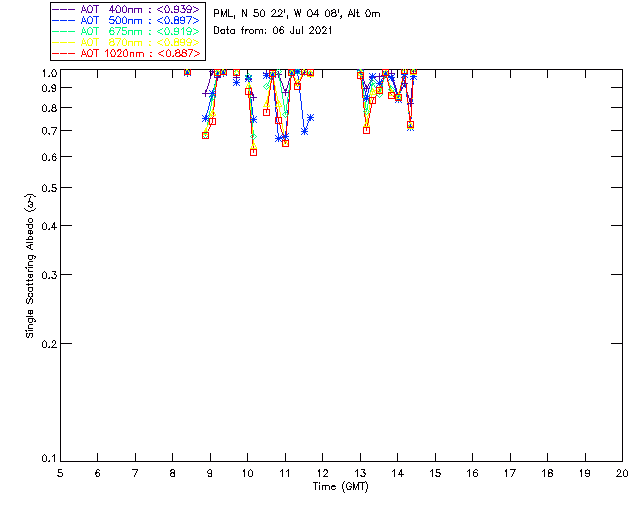Click the purple dashed line sample in legend
Screen dimensions: 640x512
(x=64, y=9)
